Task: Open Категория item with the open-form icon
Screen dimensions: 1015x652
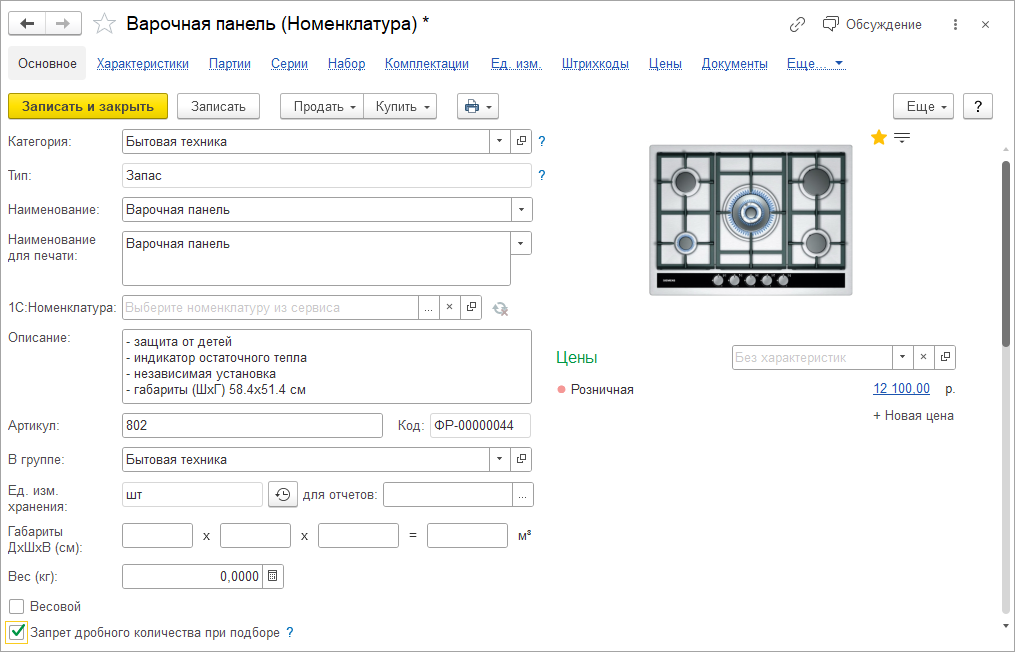Action: coord(521,142)
